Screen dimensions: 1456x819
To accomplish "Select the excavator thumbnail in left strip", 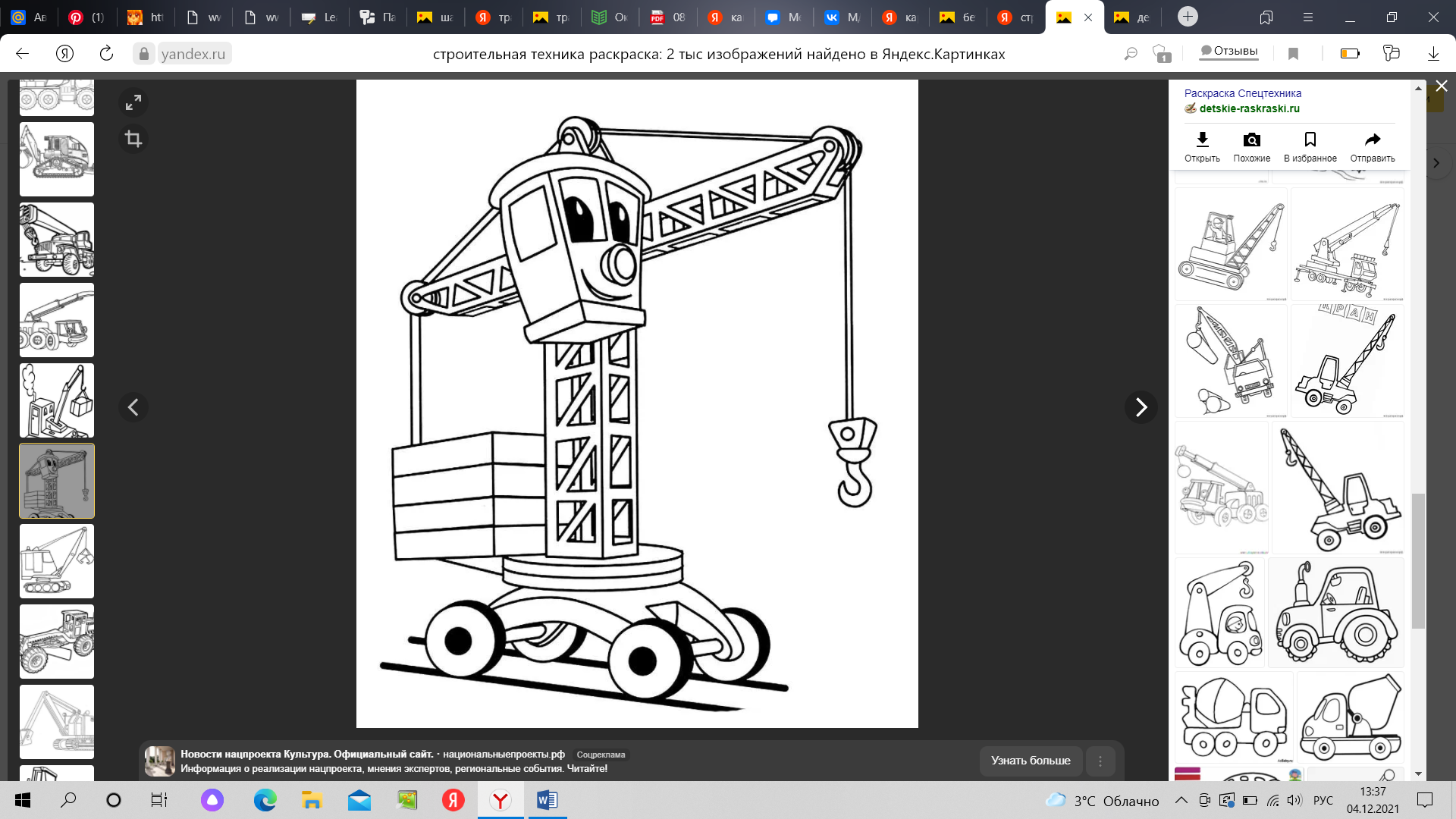I will click(x=57, y=159).
